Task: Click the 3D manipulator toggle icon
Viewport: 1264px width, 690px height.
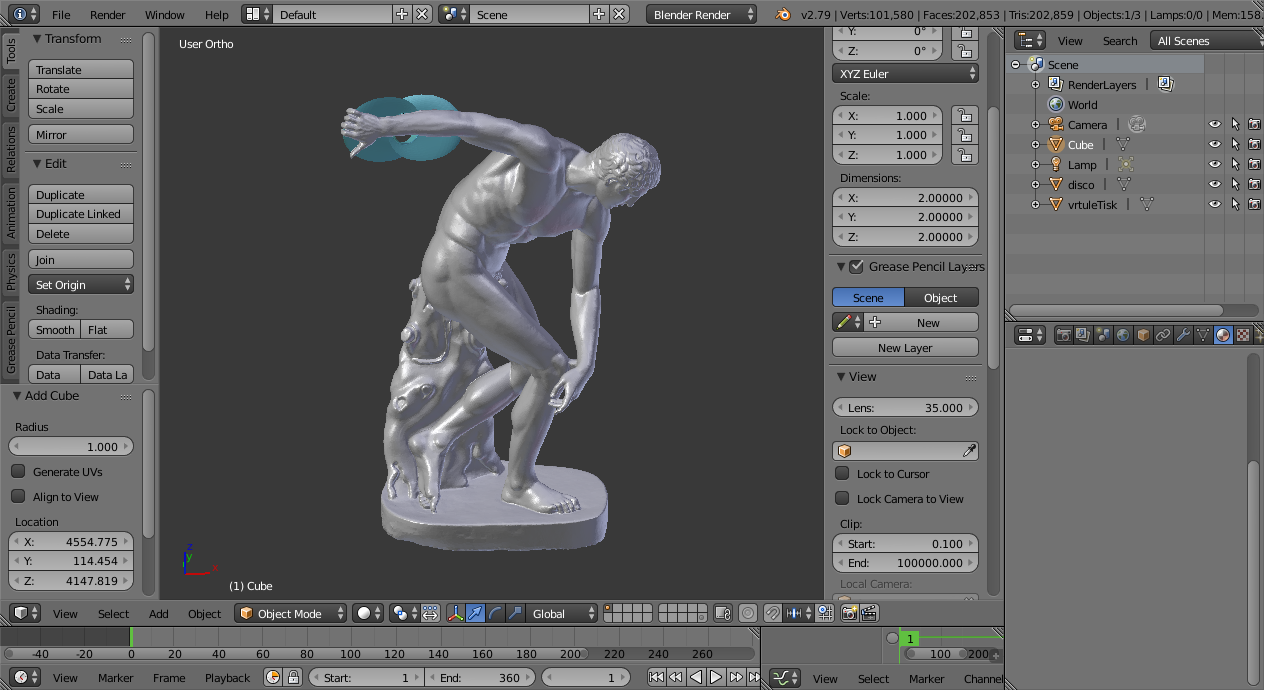Action: [x=455, y=613]
